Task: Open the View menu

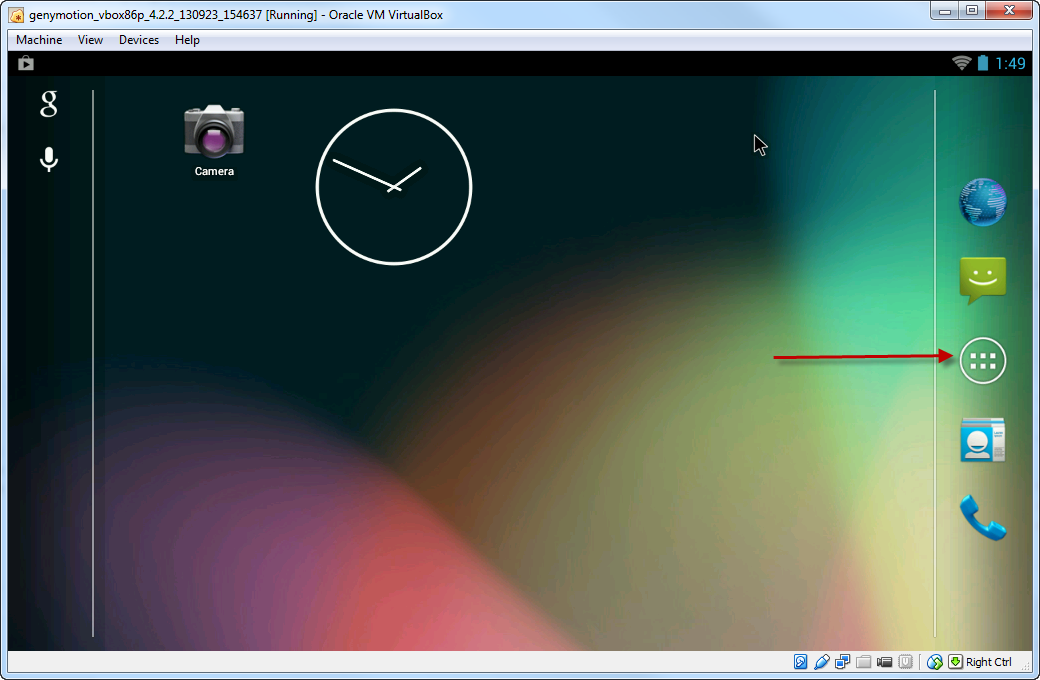Action: point(90,40)
